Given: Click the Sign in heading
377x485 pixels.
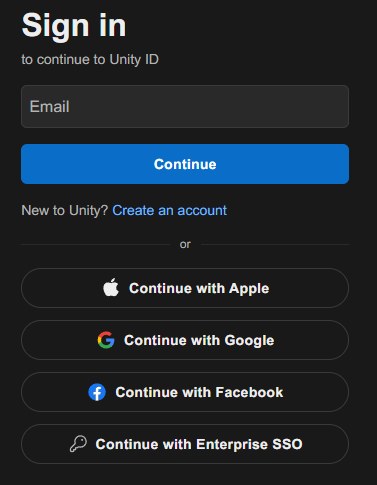Looking at the screenshot, I should pyautogui.click(x=74, y=26).
